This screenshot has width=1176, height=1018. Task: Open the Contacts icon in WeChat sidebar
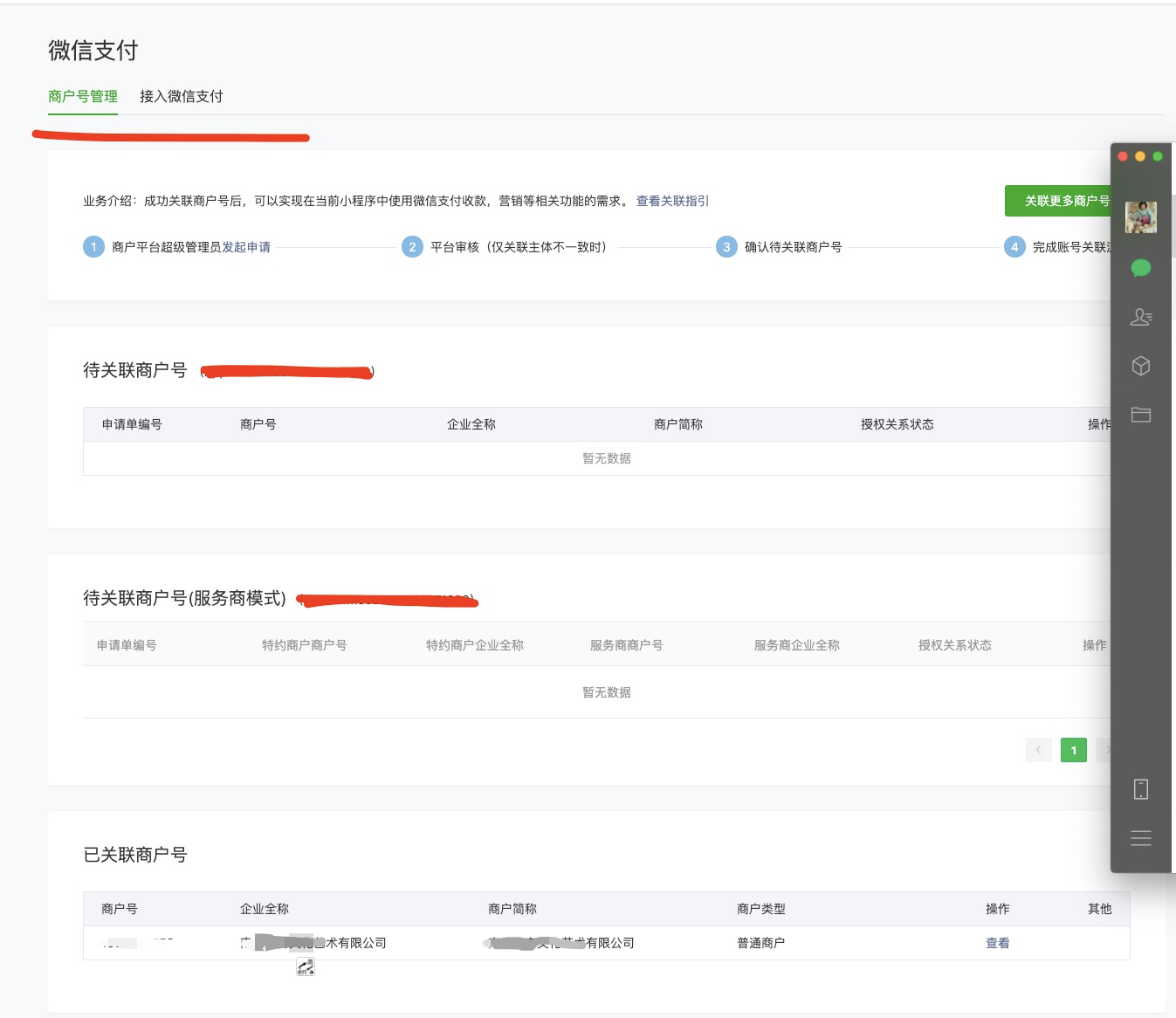coord(1140,317)
